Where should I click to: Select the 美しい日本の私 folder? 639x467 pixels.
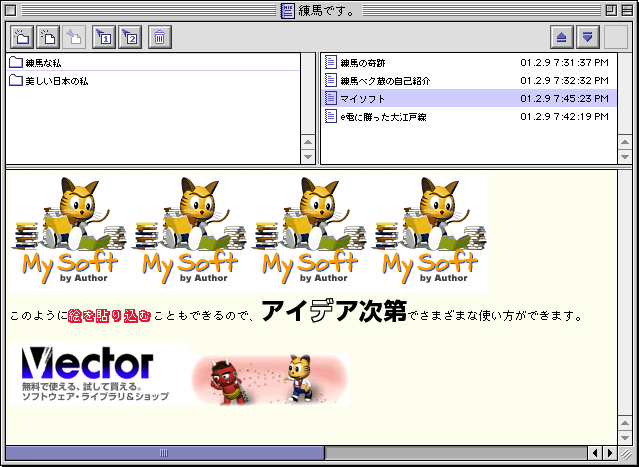coord(153,80)
